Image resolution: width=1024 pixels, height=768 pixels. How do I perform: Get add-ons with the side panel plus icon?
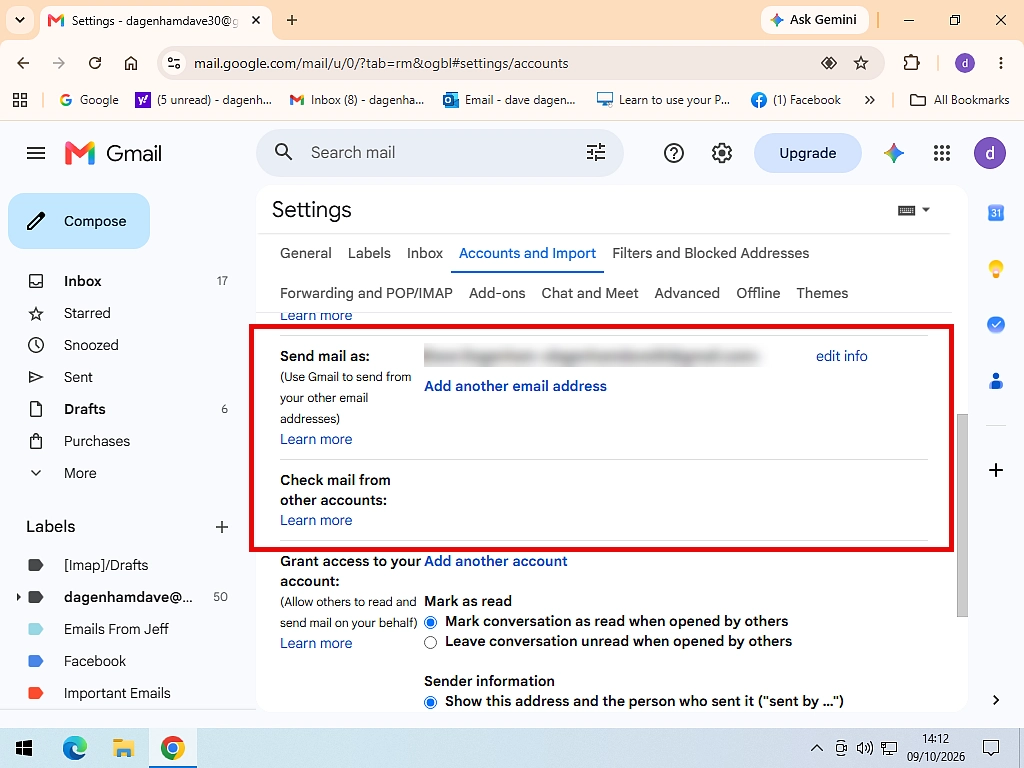point(996,470)
